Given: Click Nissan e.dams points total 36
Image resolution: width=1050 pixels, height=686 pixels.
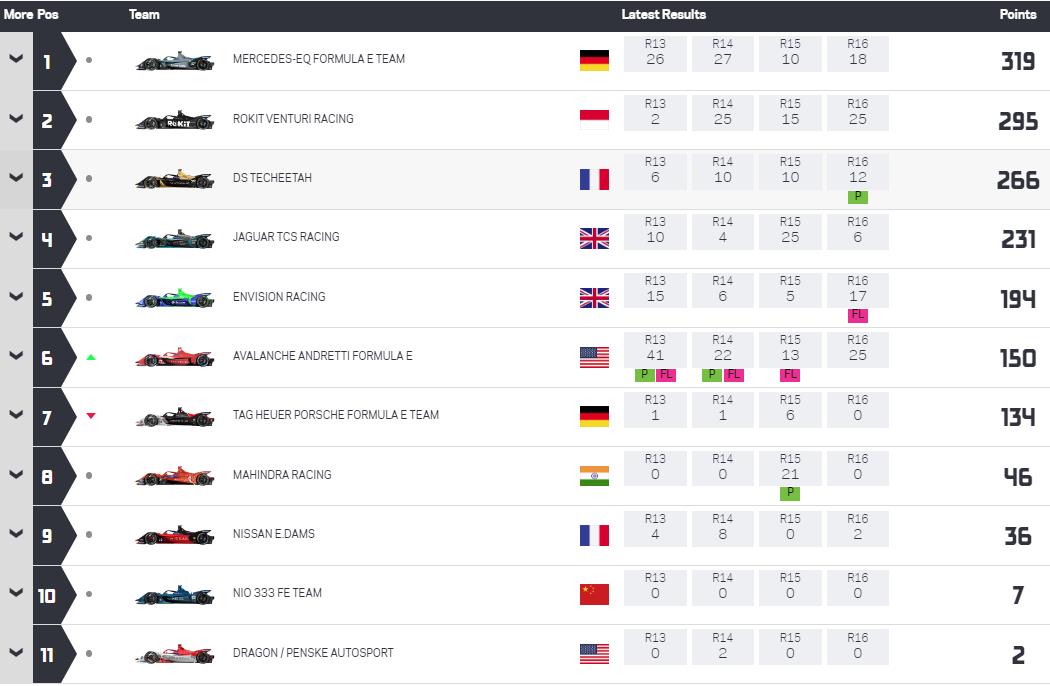Looking at the screenshot, I should pyautogui.click(x=1018, y=536).
